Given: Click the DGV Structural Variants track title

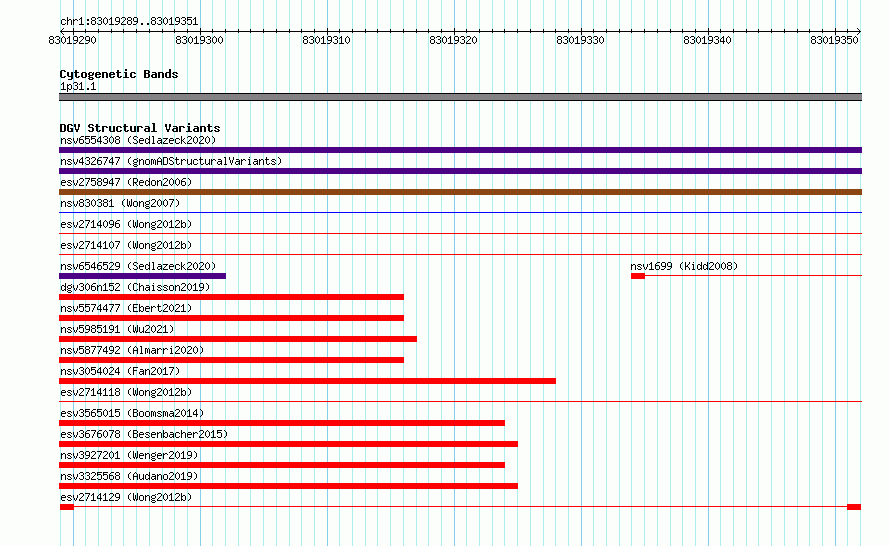Looking at the screenshot, I should [140, 128].
